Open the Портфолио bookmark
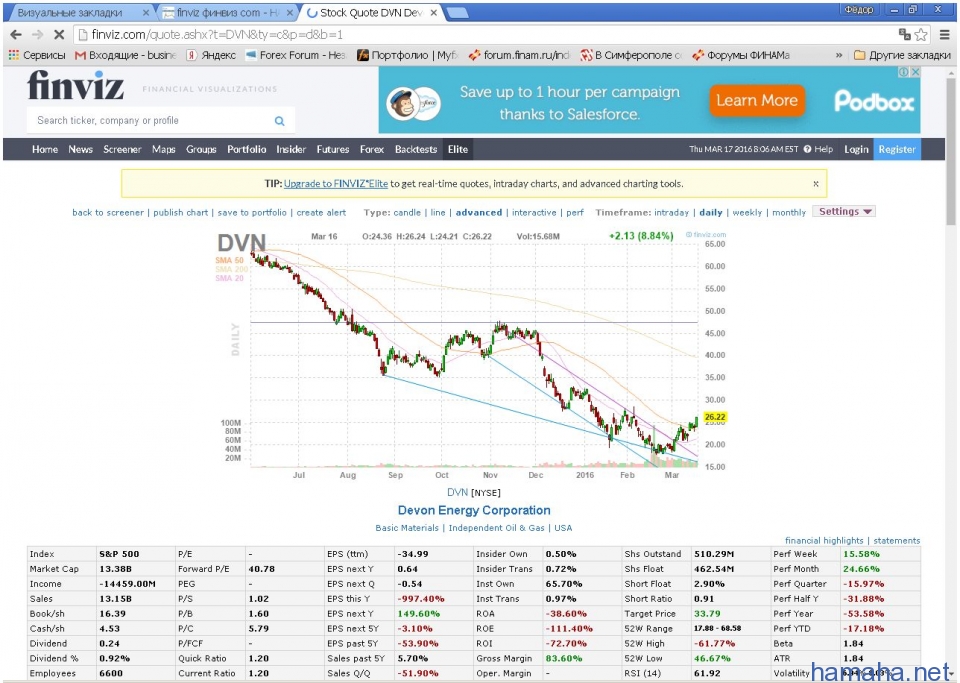The width and height of the screenshot is (960, 683). click(x=407, y=55)
